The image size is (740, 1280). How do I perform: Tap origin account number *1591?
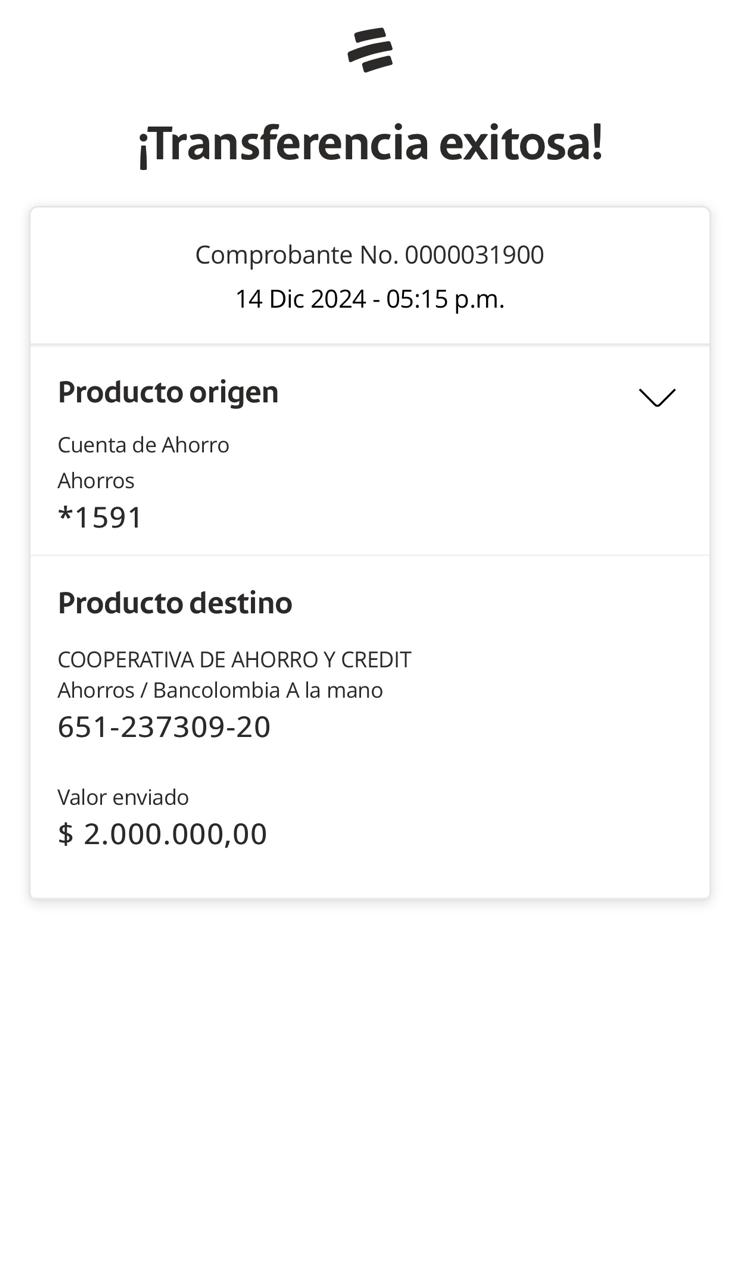tap(101, 518)
